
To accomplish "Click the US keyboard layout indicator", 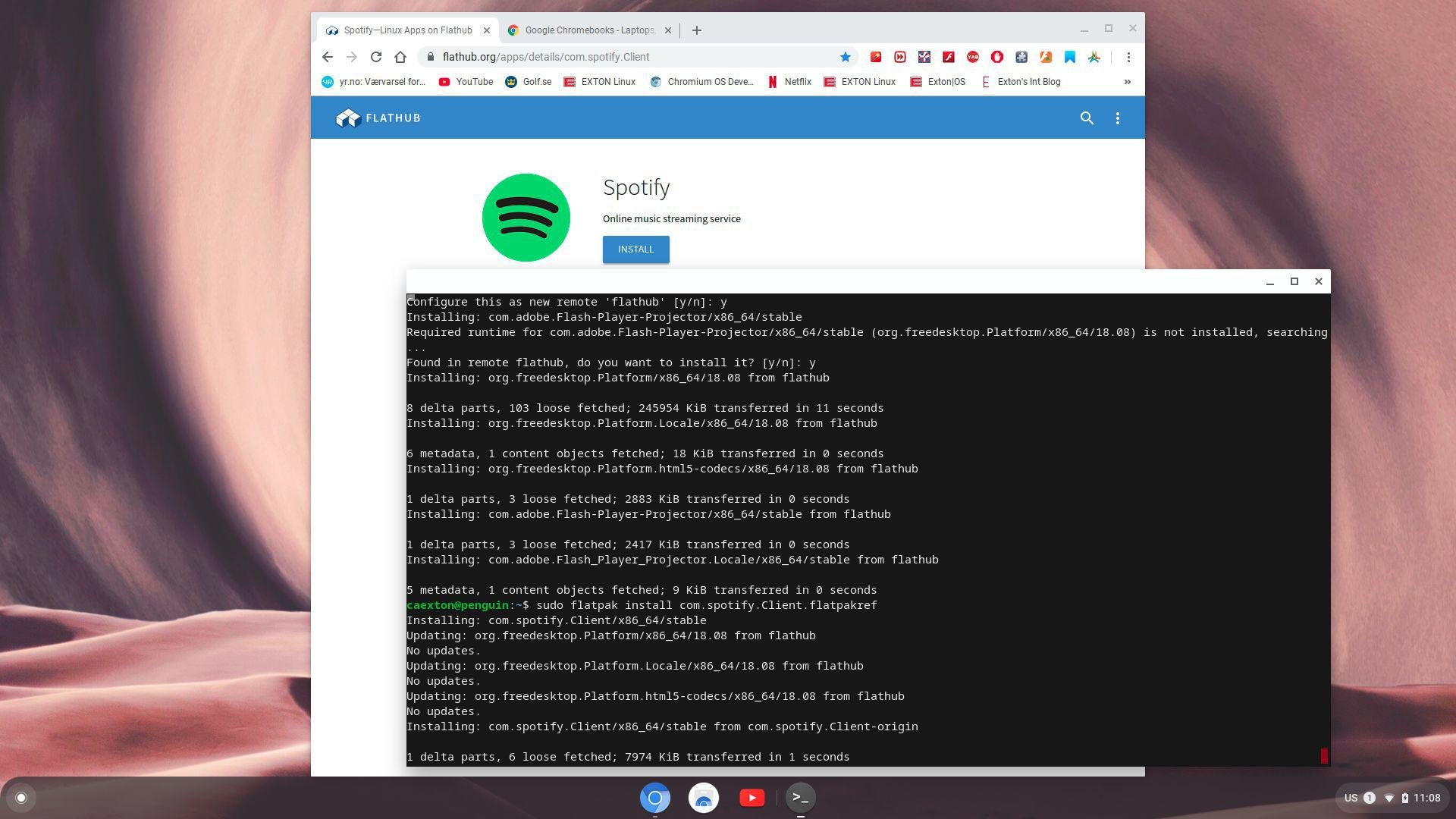I will click(1351, 798).
